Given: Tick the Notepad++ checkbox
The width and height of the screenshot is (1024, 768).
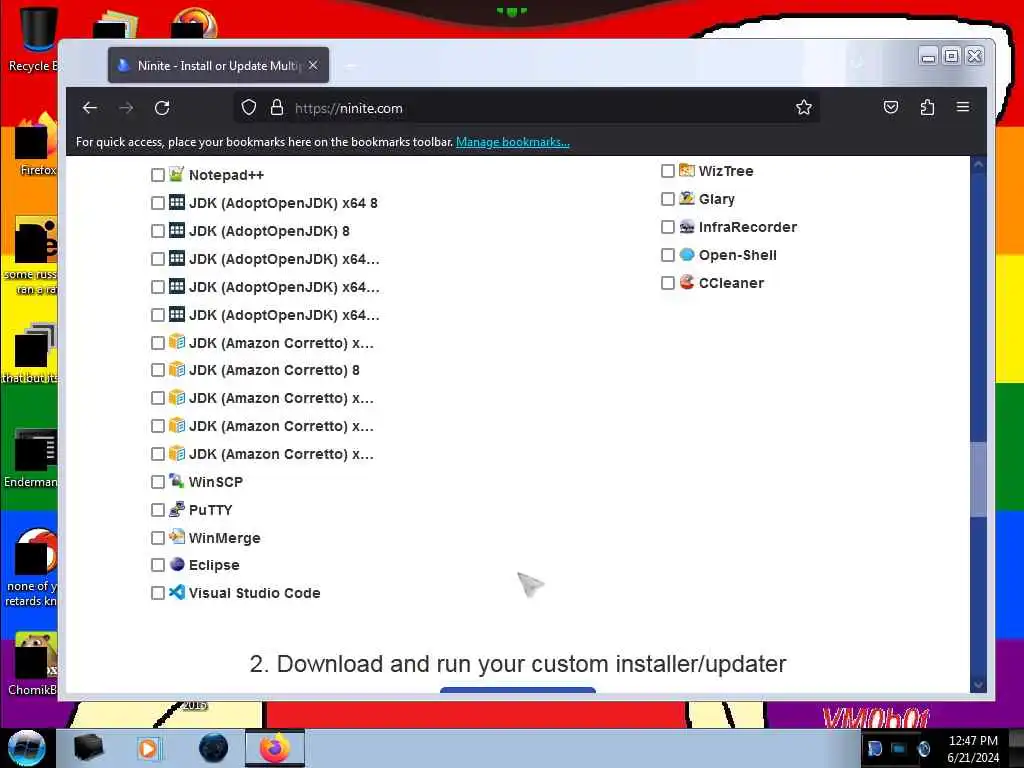Looking at the screenshot, I should click(x=157, y=175).
